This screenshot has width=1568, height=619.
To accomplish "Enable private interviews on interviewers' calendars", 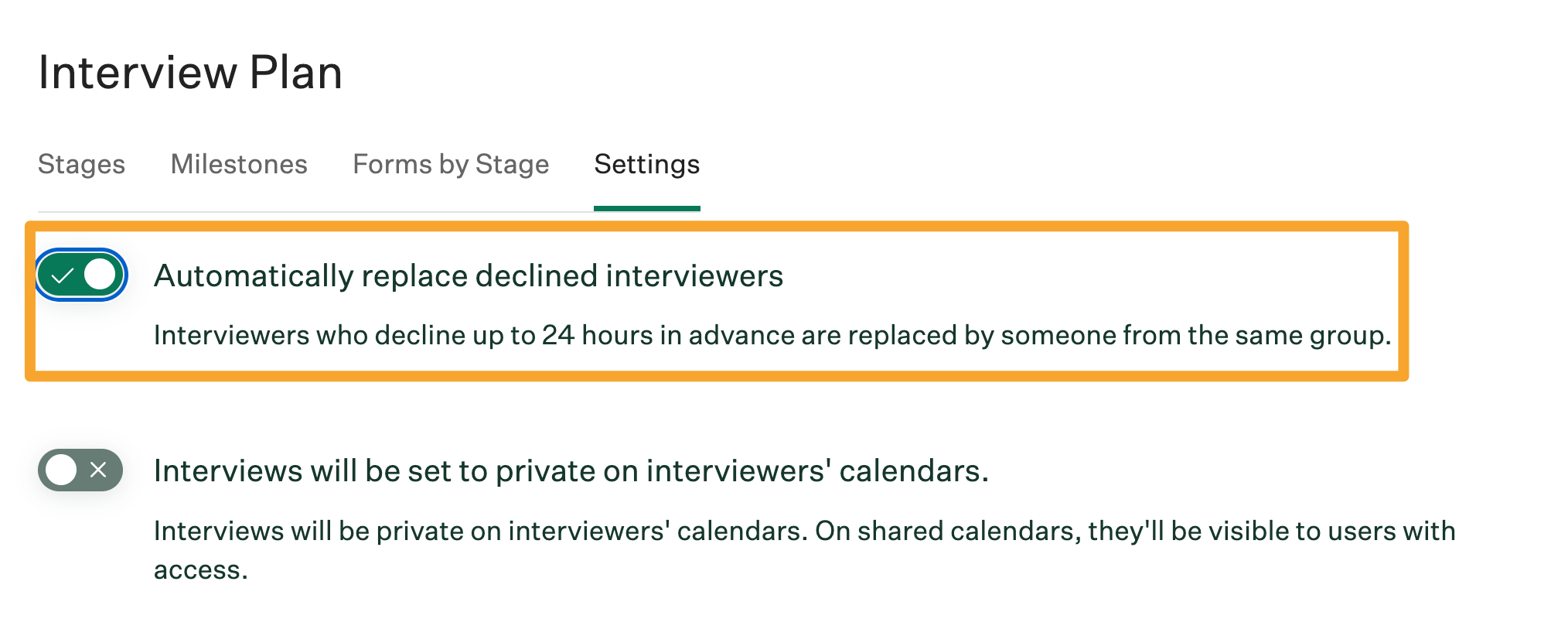I will click(x=80, y=470).
